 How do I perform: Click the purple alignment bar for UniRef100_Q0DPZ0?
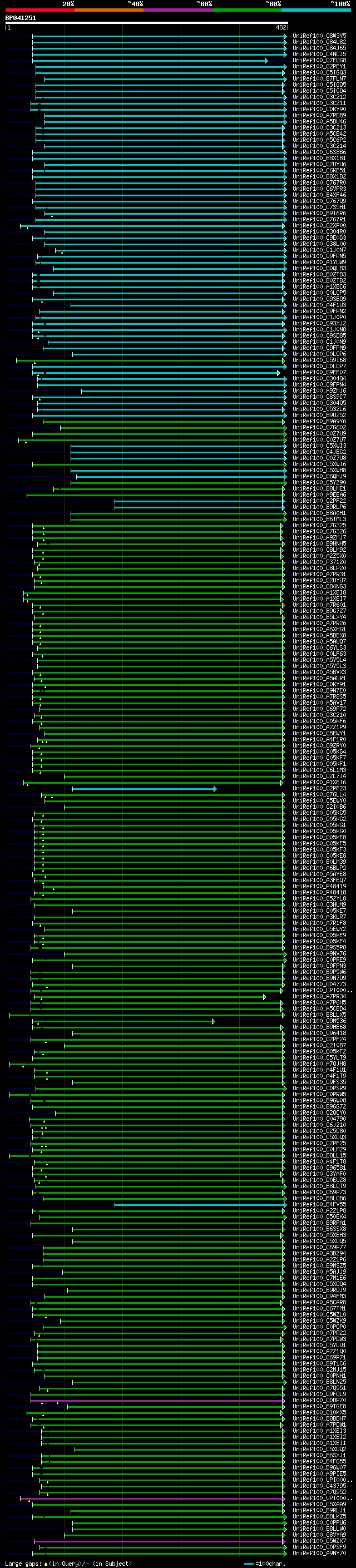[x=157, y=1401]
